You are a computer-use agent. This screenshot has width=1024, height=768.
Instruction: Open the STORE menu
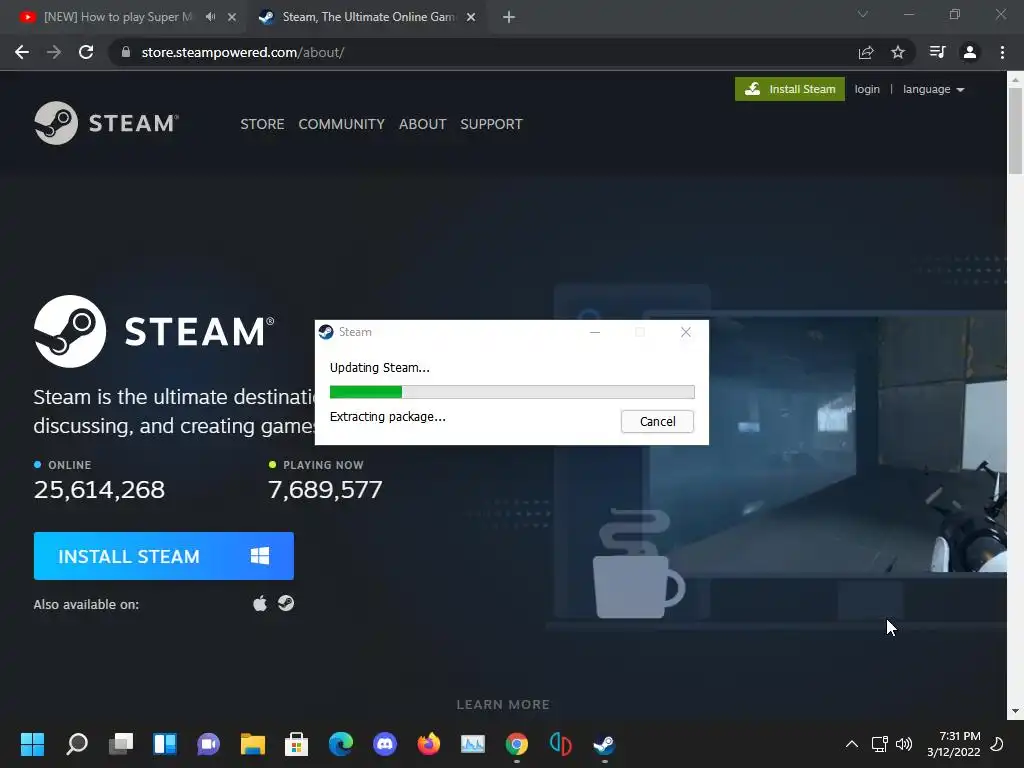click(262, 124)
